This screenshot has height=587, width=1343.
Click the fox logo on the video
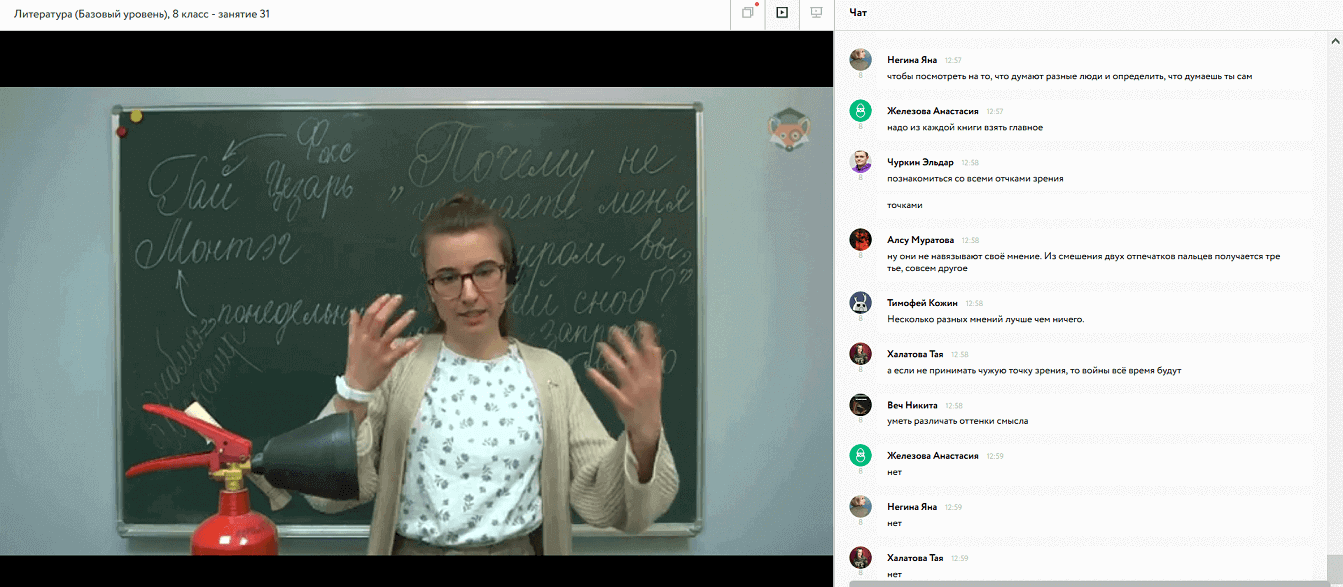[788, 129]
